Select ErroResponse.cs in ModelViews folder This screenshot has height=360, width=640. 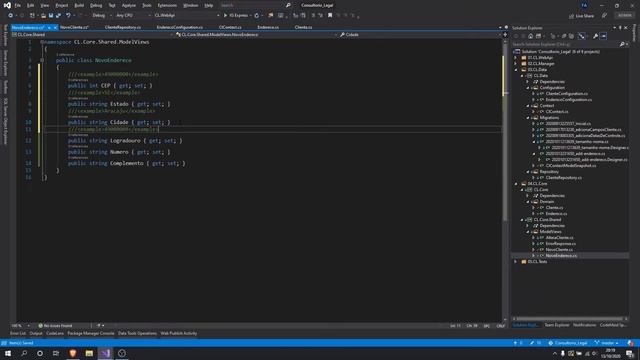pos(561,244)
